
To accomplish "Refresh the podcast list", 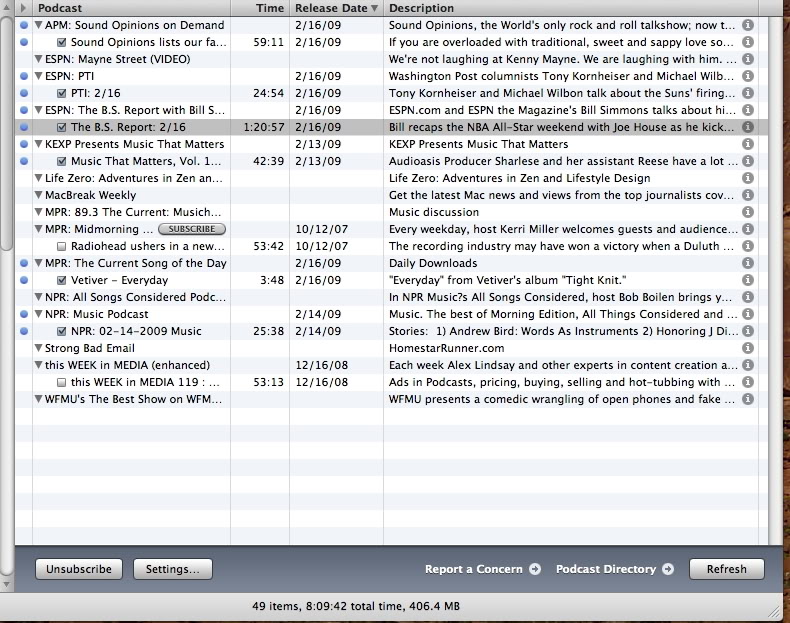I will click(727, 569).
